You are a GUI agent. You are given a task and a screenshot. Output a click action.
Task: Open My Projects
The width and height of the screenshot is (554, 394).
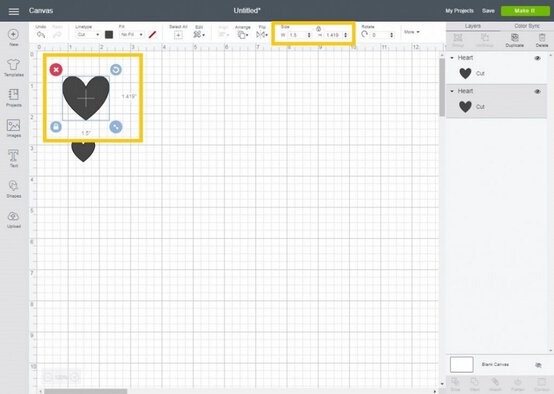459,11
